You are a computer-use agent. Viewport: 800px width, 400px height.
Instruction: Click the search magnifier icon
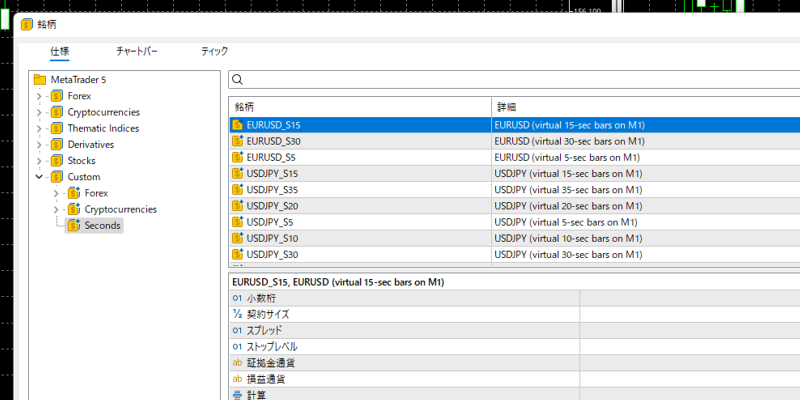point(238,80)
